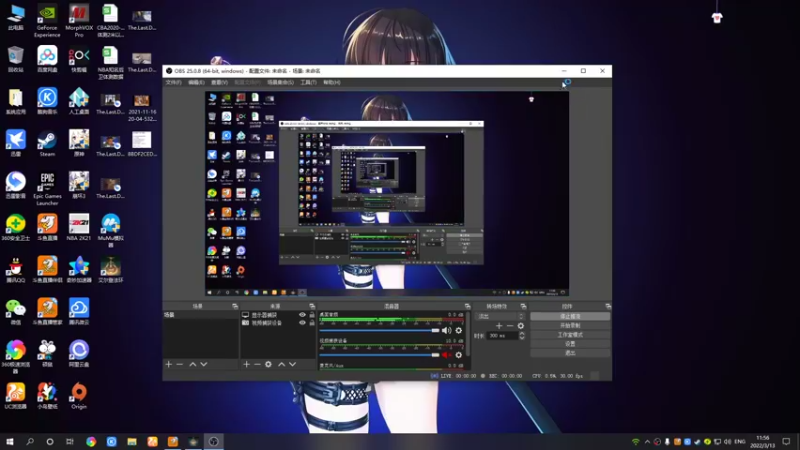Screen dimensions: 800x450
Task: Remove selected source with Sources minus button
Action: click(257, 364)
